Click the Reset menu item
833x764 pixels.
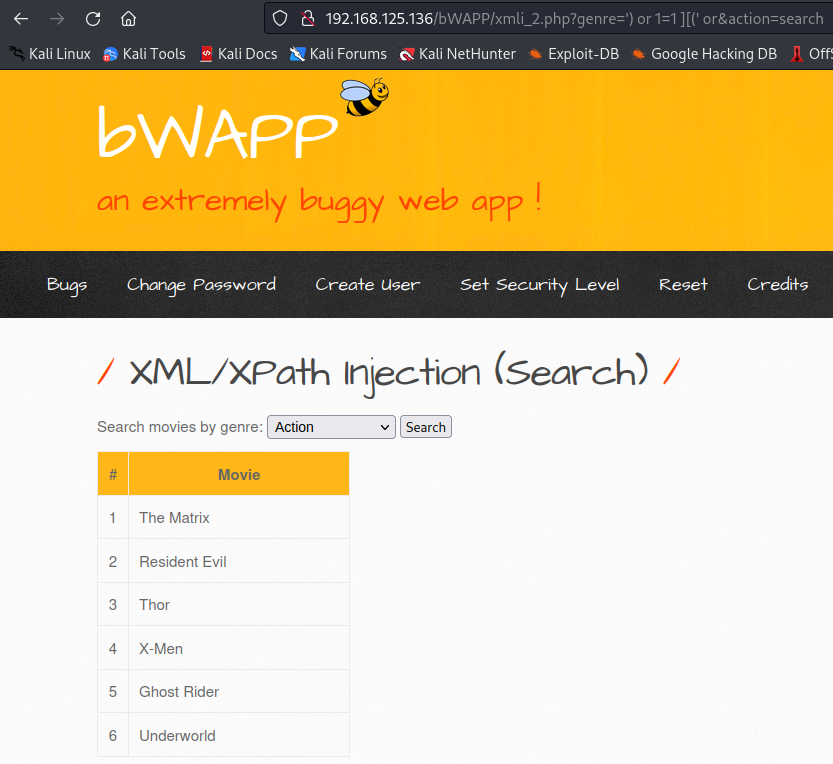pyautogui.click(x=683, y=285)
